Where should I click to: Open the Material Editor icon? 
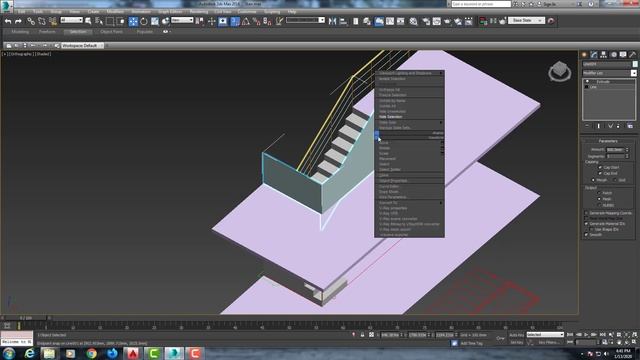(413, 21)
